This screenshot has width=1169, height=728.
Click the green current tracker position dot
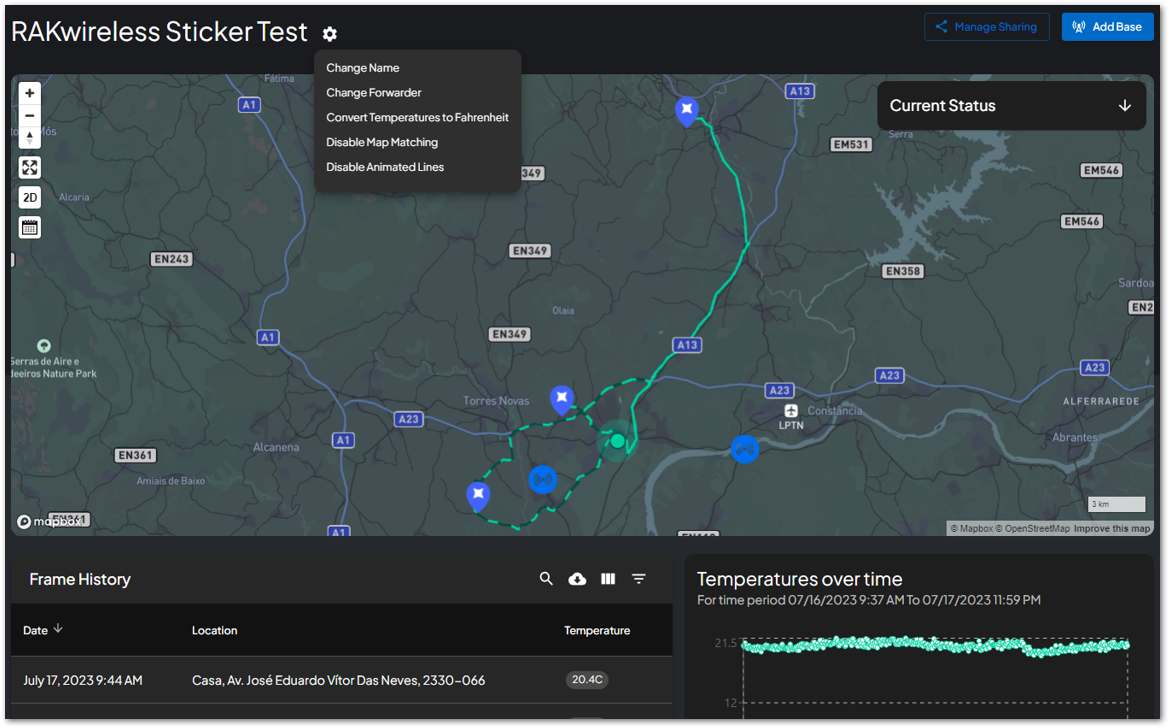point(617,441)
